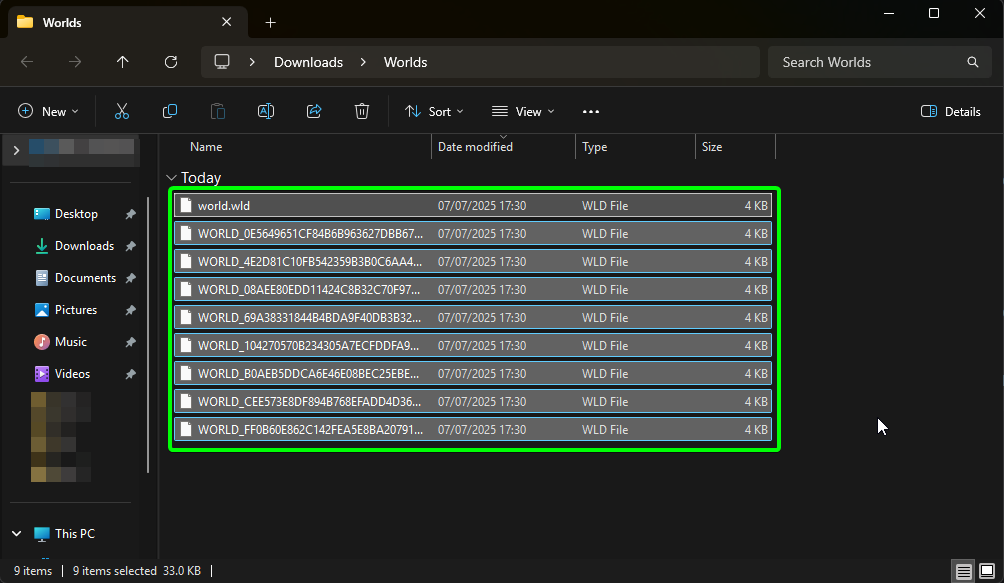The height and width of the screenshot is (583, 1004).
Task: Switch to details list view icon
Action: tap(963, 571)
